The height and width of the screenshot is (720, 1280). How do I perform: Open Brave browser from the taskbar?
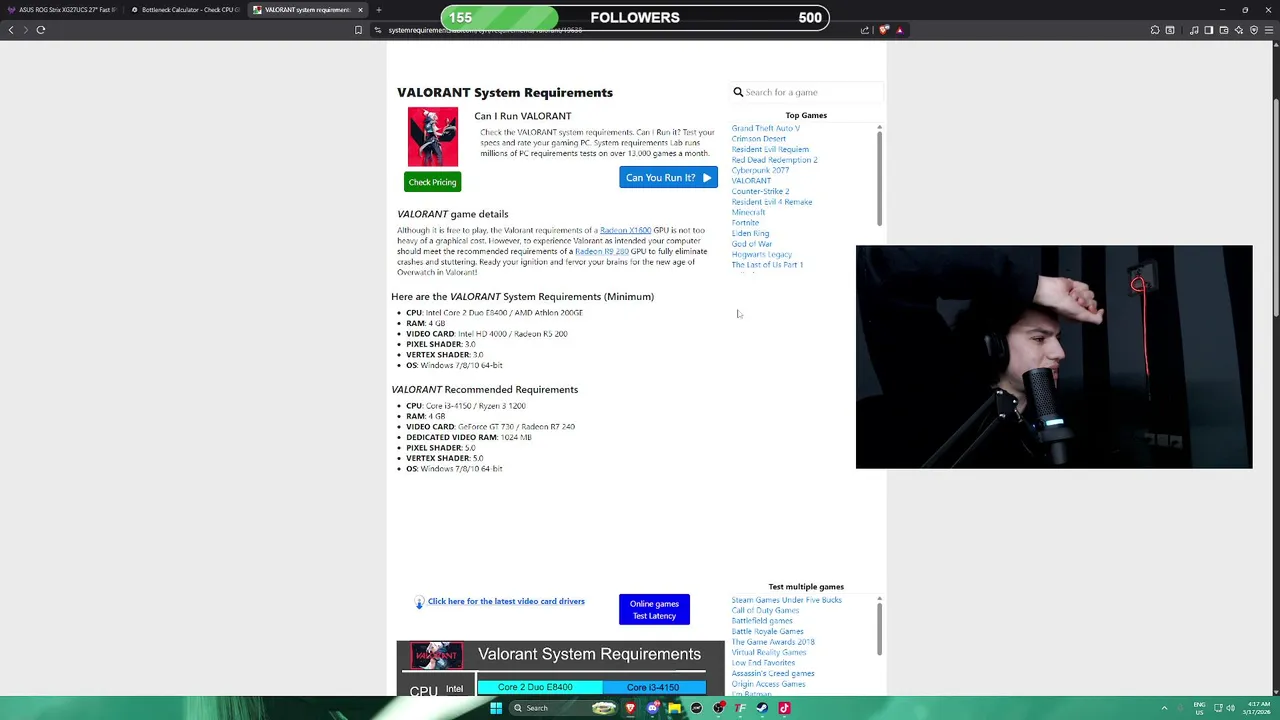click(x=630, y=708)
